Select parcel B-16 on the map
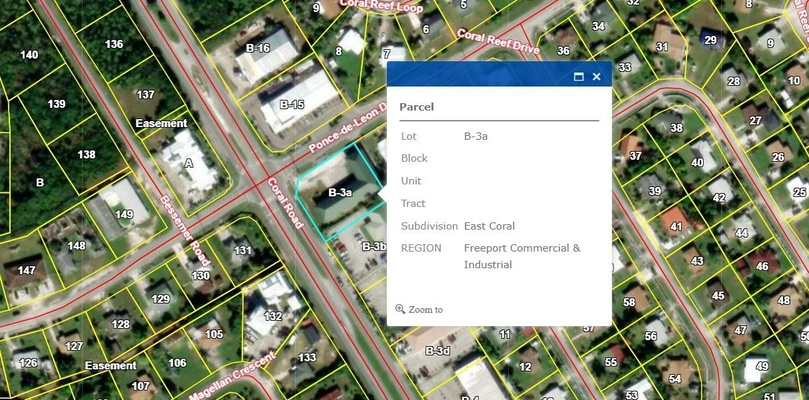This screenshot has height=400, width=809. [258, 48]
